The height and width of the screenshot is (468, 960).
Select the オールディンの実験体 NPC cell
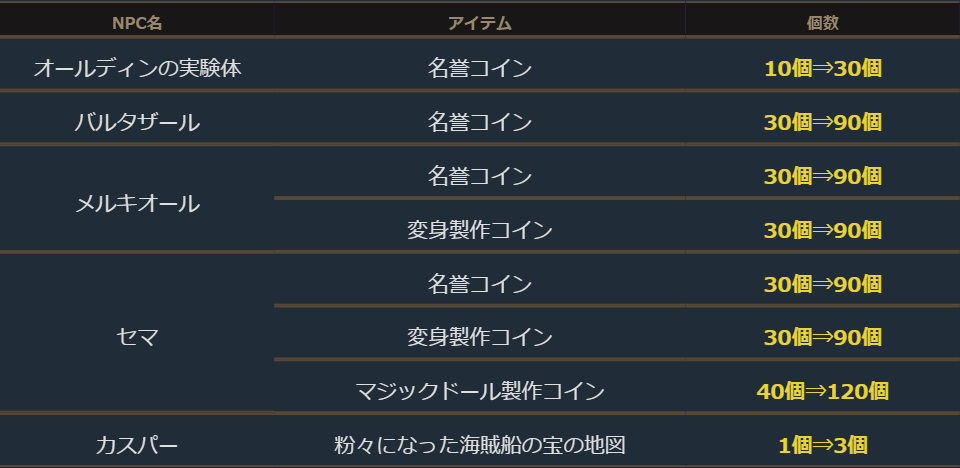137,69
